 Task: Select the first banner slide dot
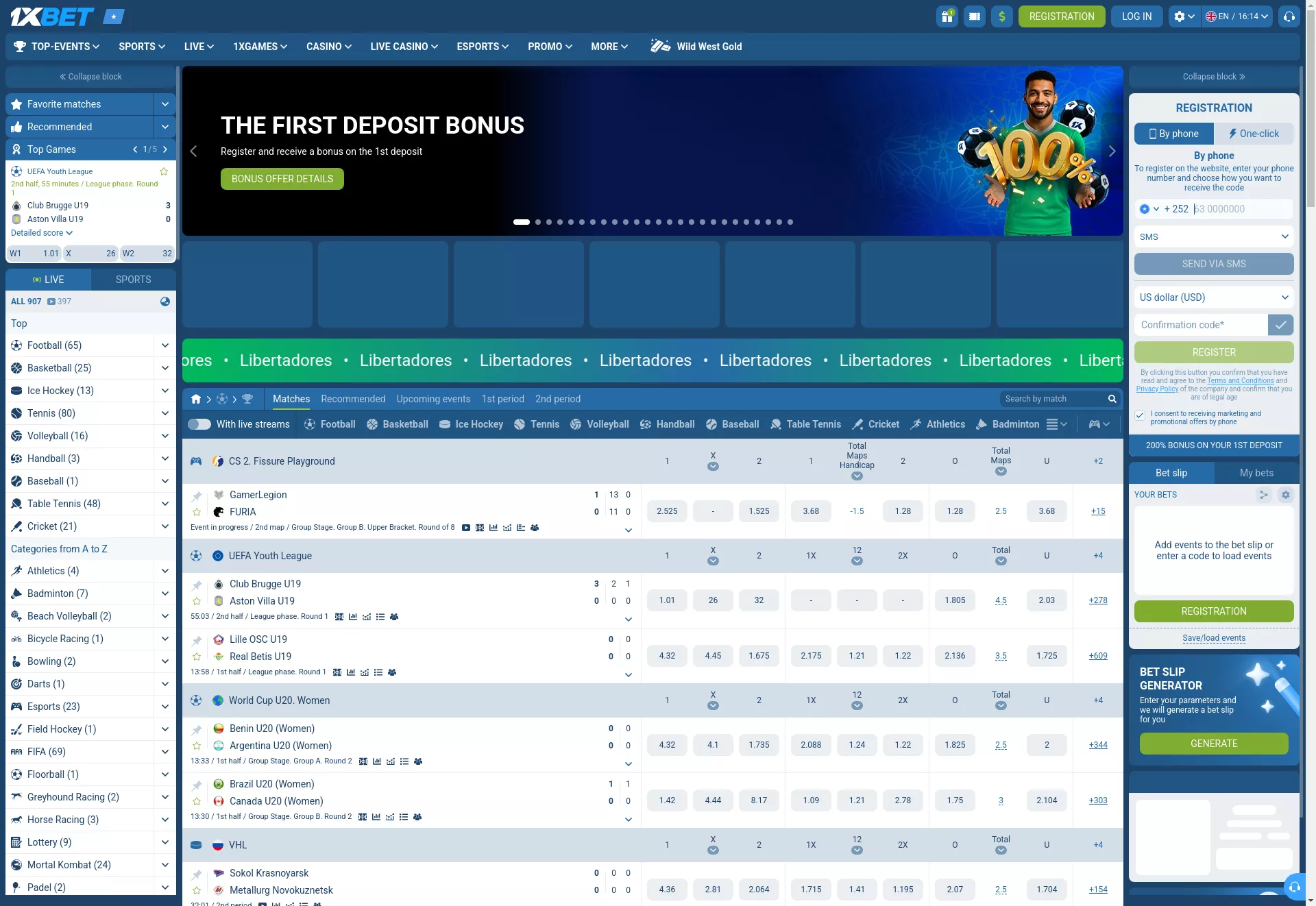click(521, 222)
